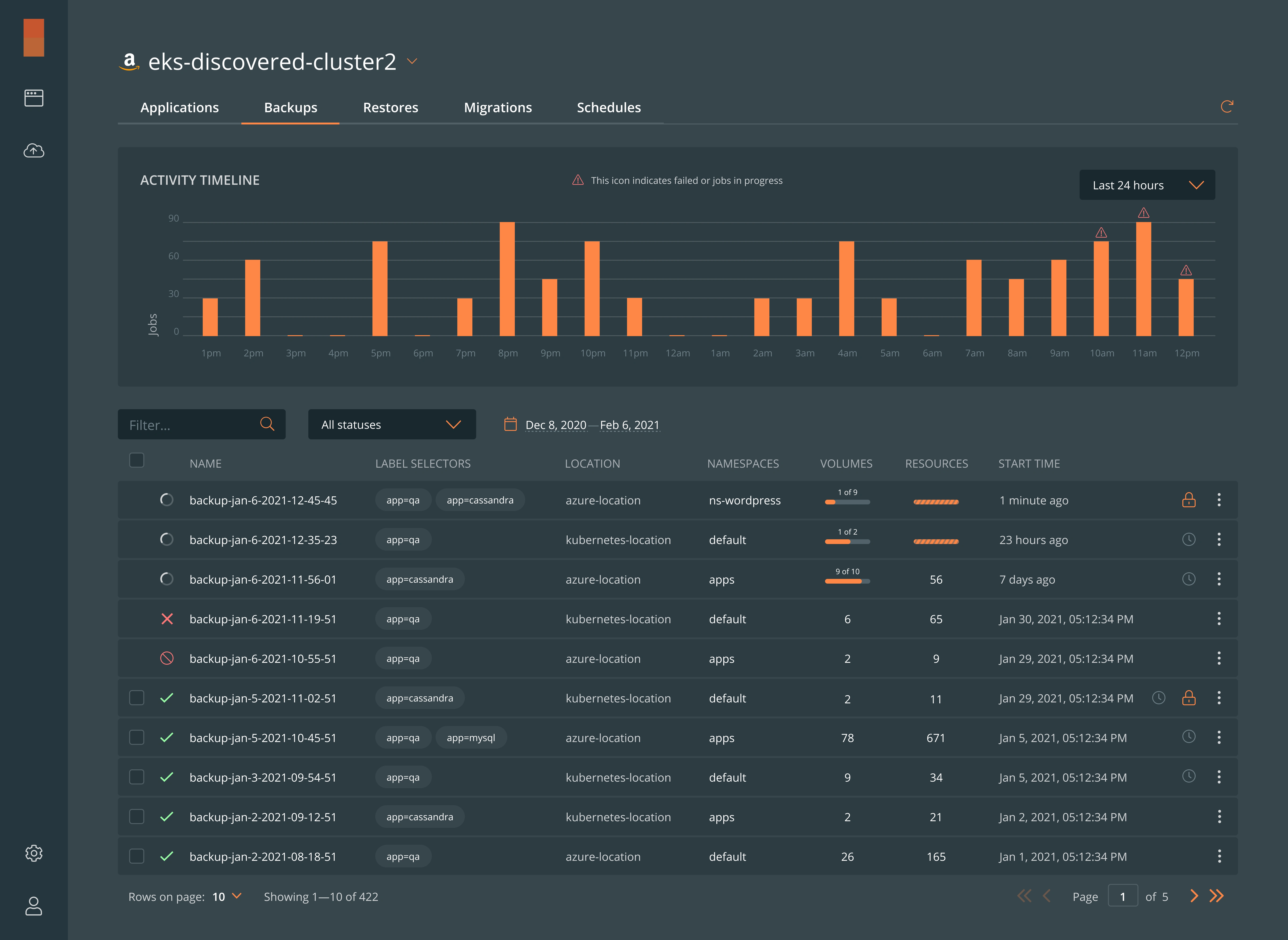1288x940 pixels.
Task: Click schedule clock on backup-jan-6-2021-11-56-01 row
Action: click(1189, 579)
